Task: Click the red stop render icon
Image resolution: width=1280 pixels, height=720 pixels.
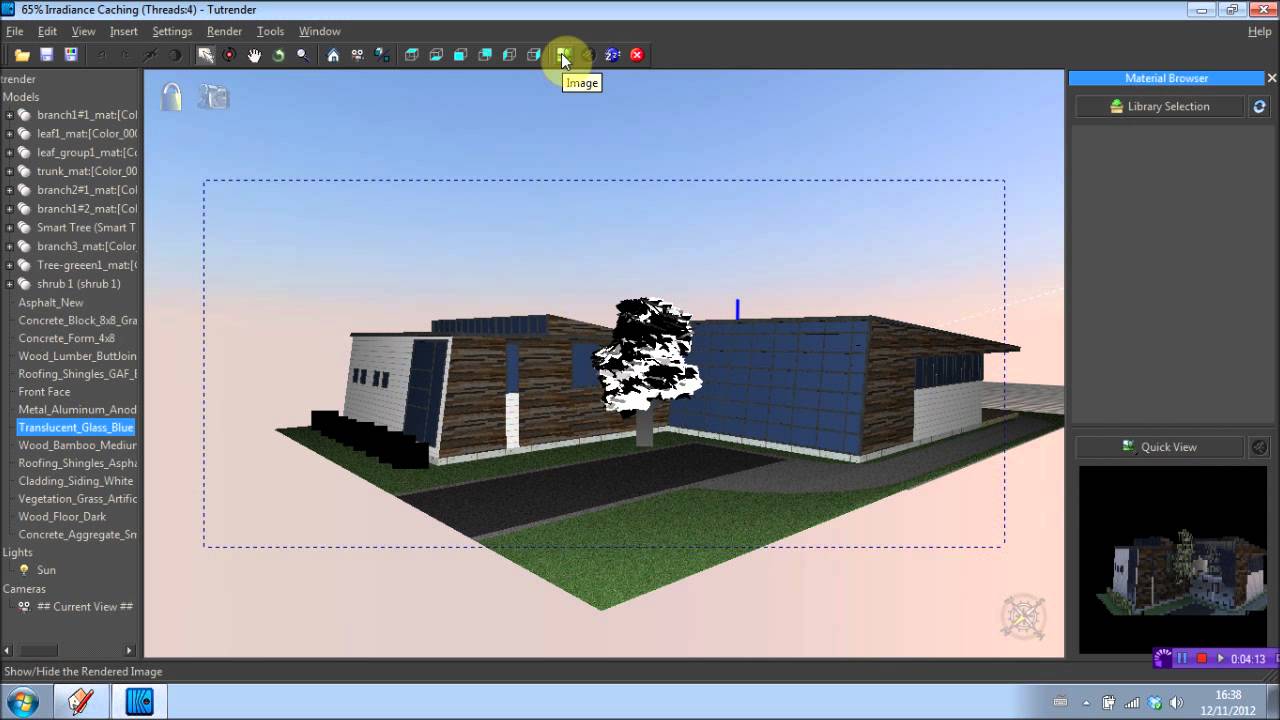Action: (637, 55)
